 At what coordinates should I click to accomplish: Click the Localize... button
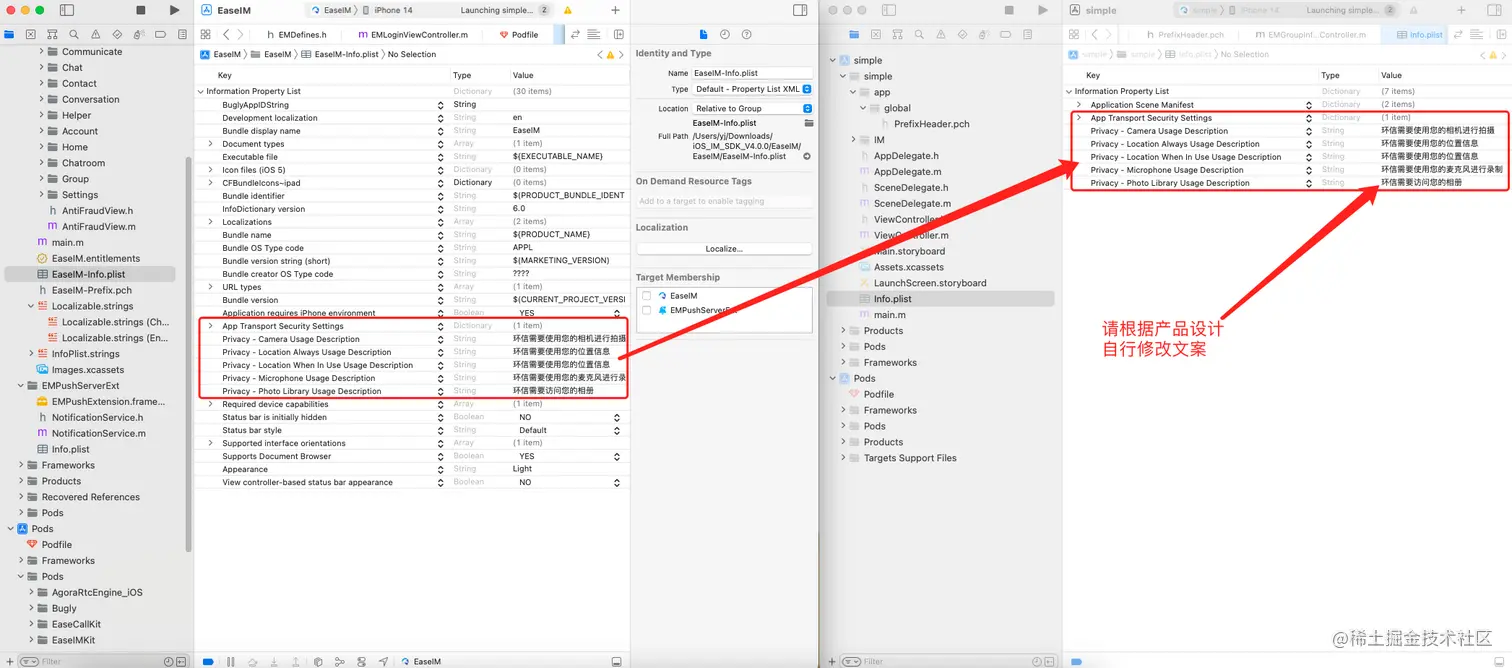click(x=724, y=248)
